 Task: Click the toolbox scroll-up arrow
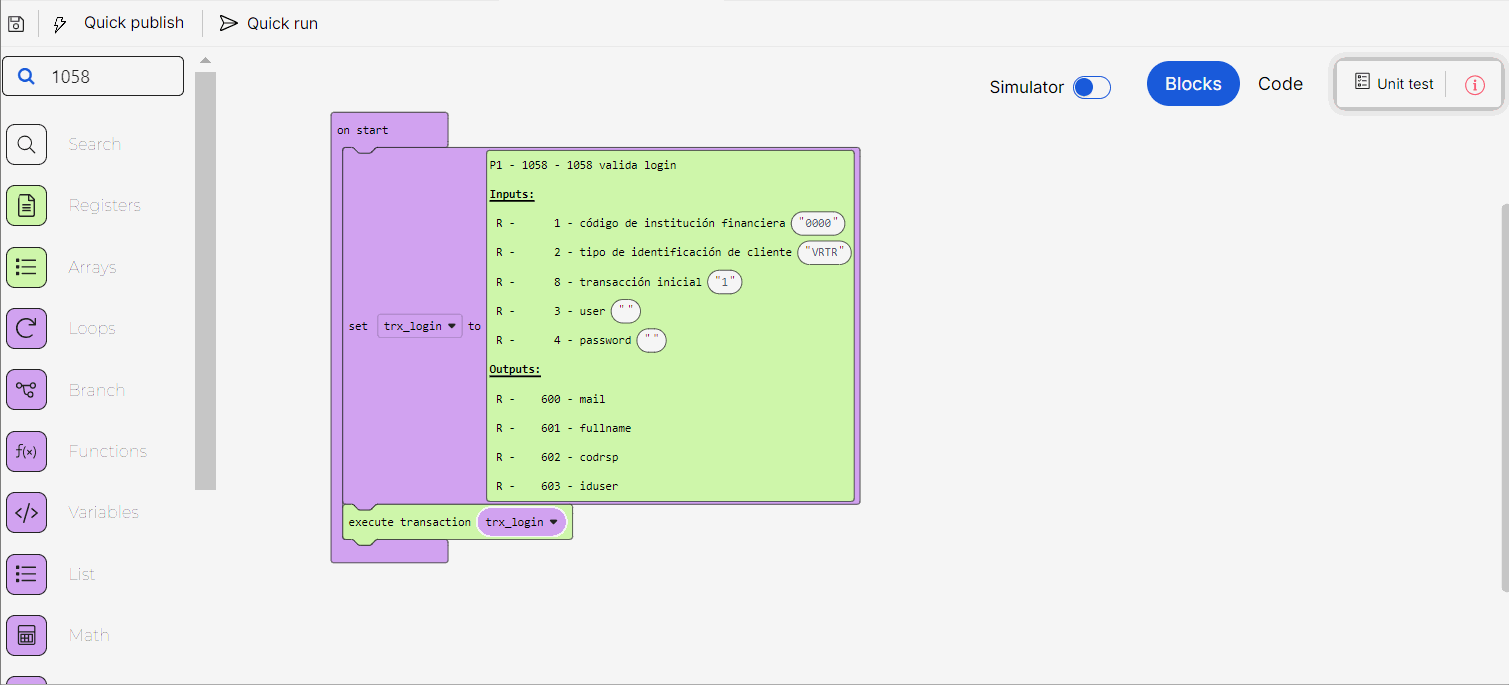click(x=205, y=61)
